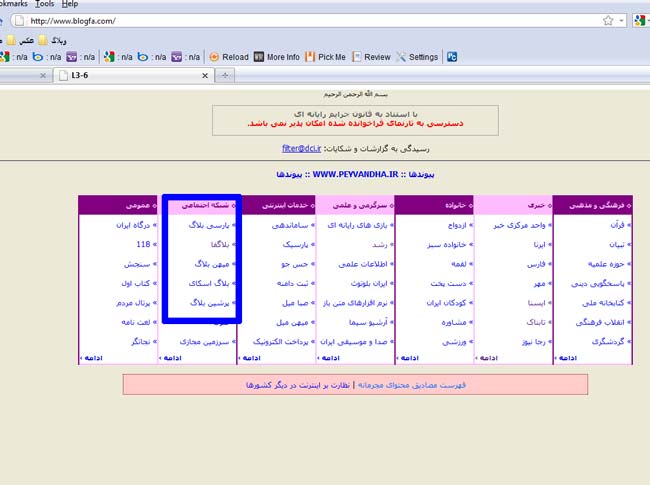Open the خانواده سبز link
Image resolution: width=650 pixels, height=485 pixels.
coord(447,245)
